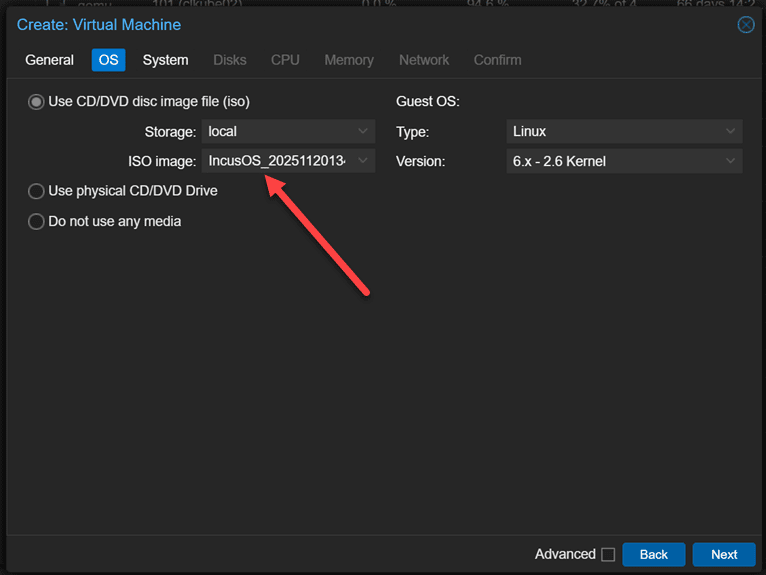This screenshot has width=766, height=575.
Task: Select Use CD/DVD disc image file radio
Action: point(36,102)
